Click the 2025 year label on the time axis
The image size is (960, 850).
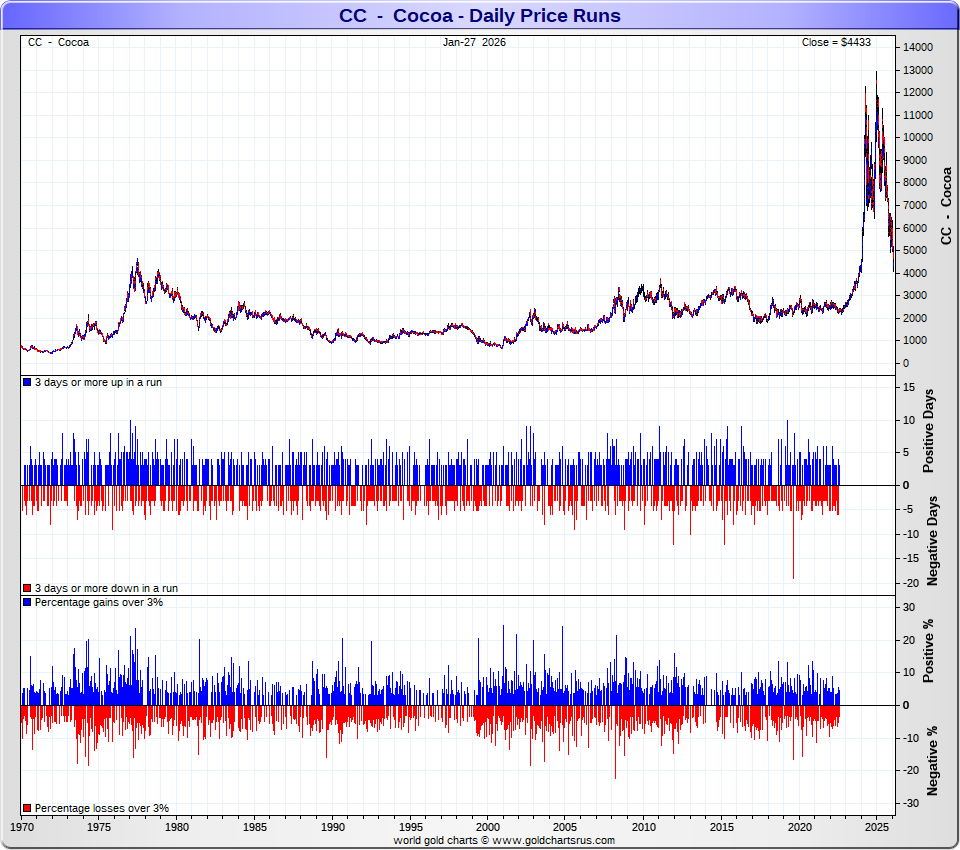click(877, 827)
